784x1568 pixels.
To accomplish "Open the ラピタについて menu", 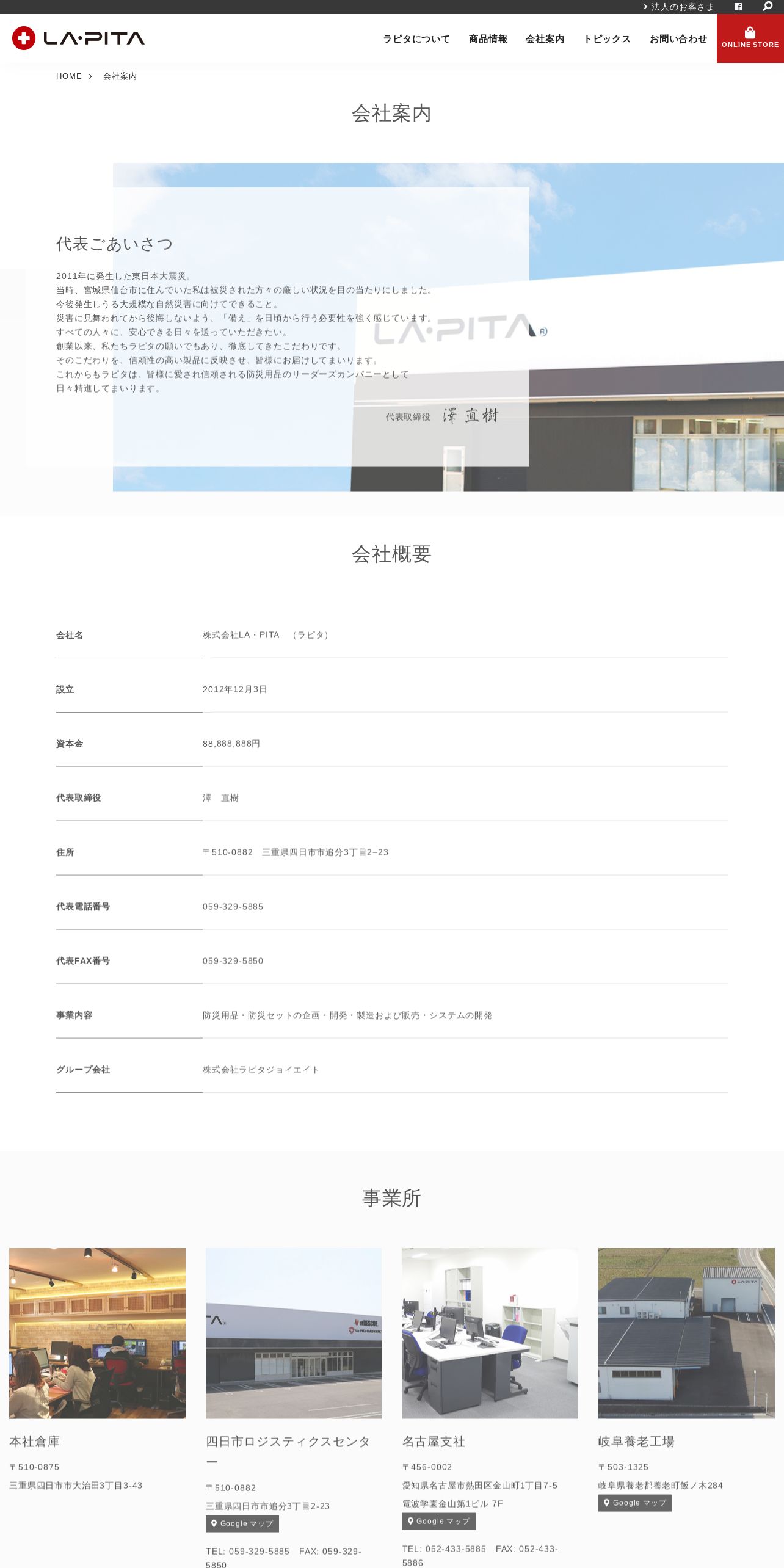I will (416, 39).
